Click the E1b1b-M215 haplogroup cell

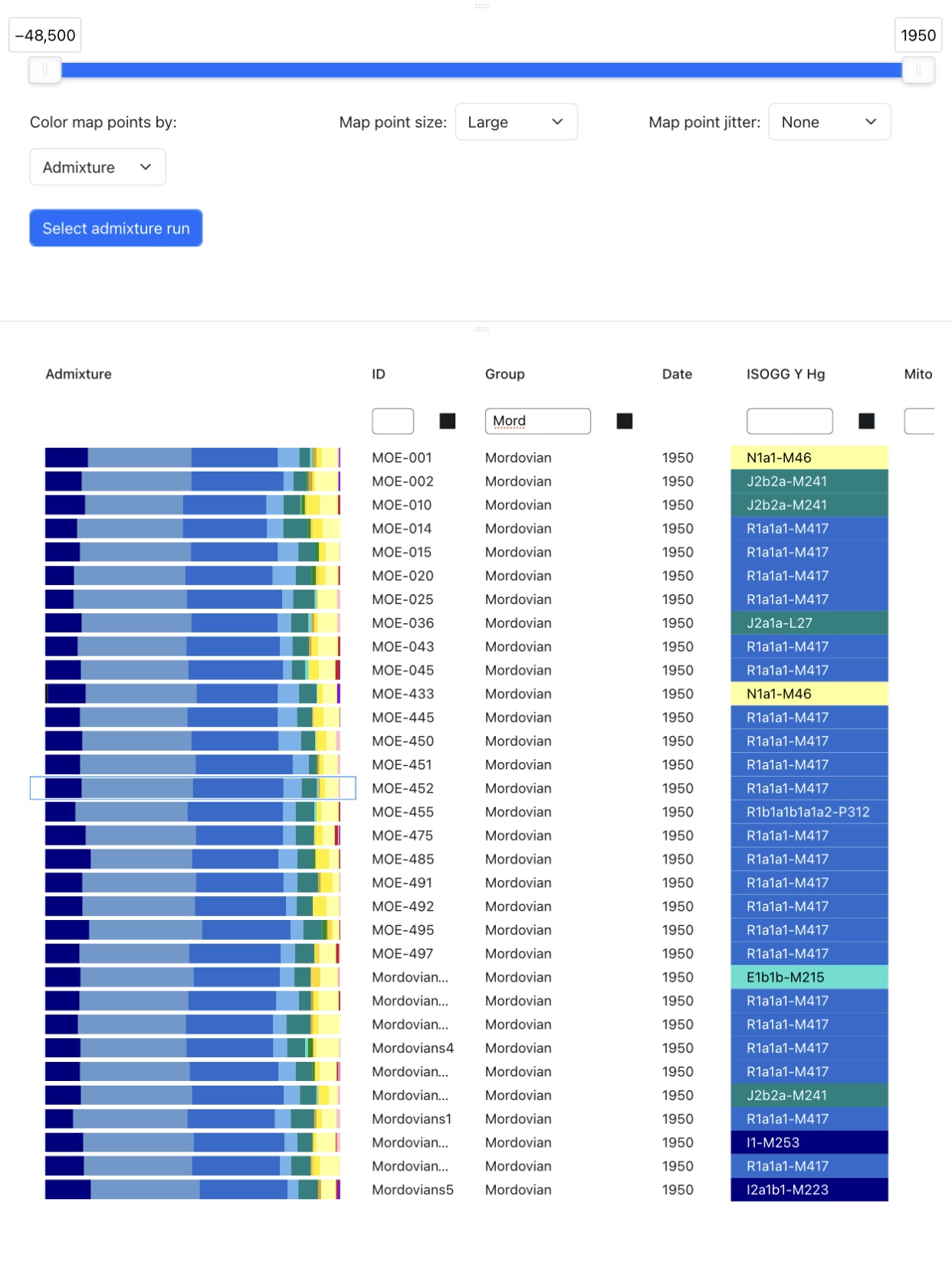point(809,978)
